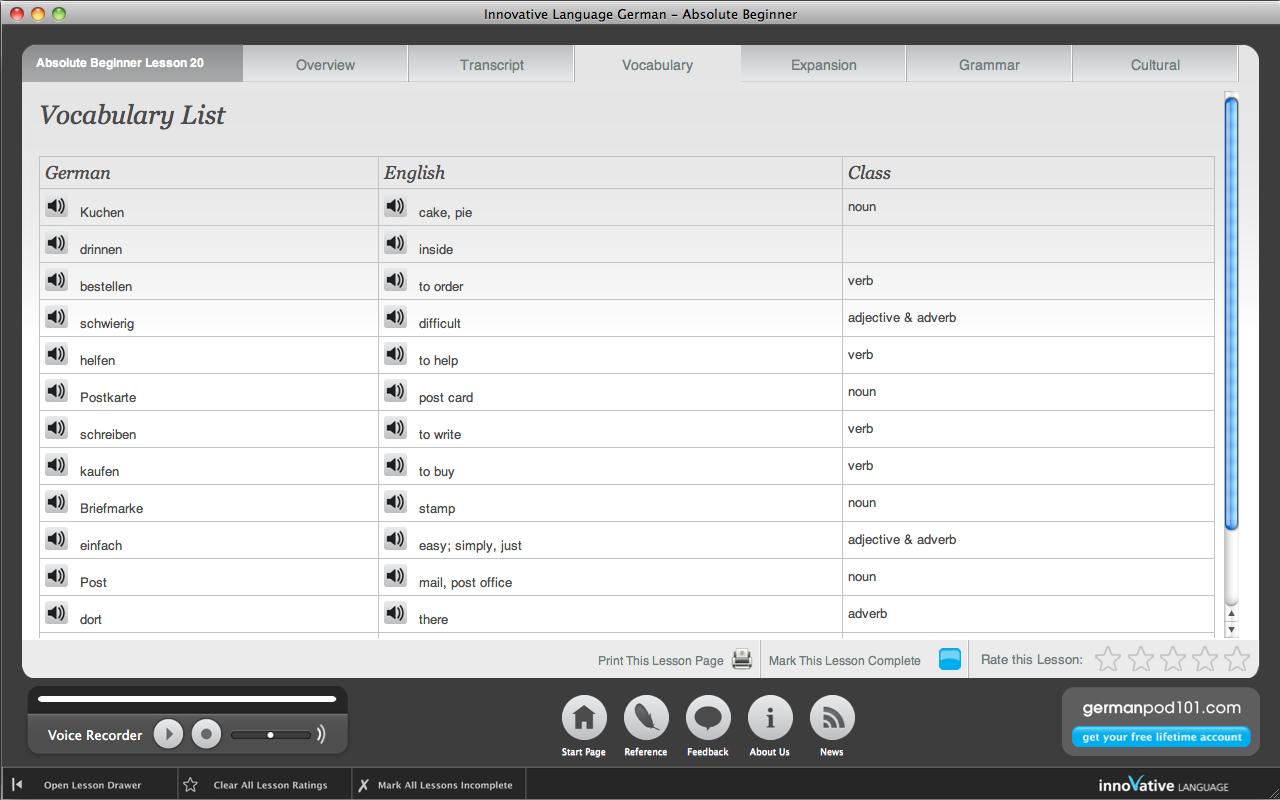Switch to the Grammar tab

pyautogui.click(x=989, y=65)
